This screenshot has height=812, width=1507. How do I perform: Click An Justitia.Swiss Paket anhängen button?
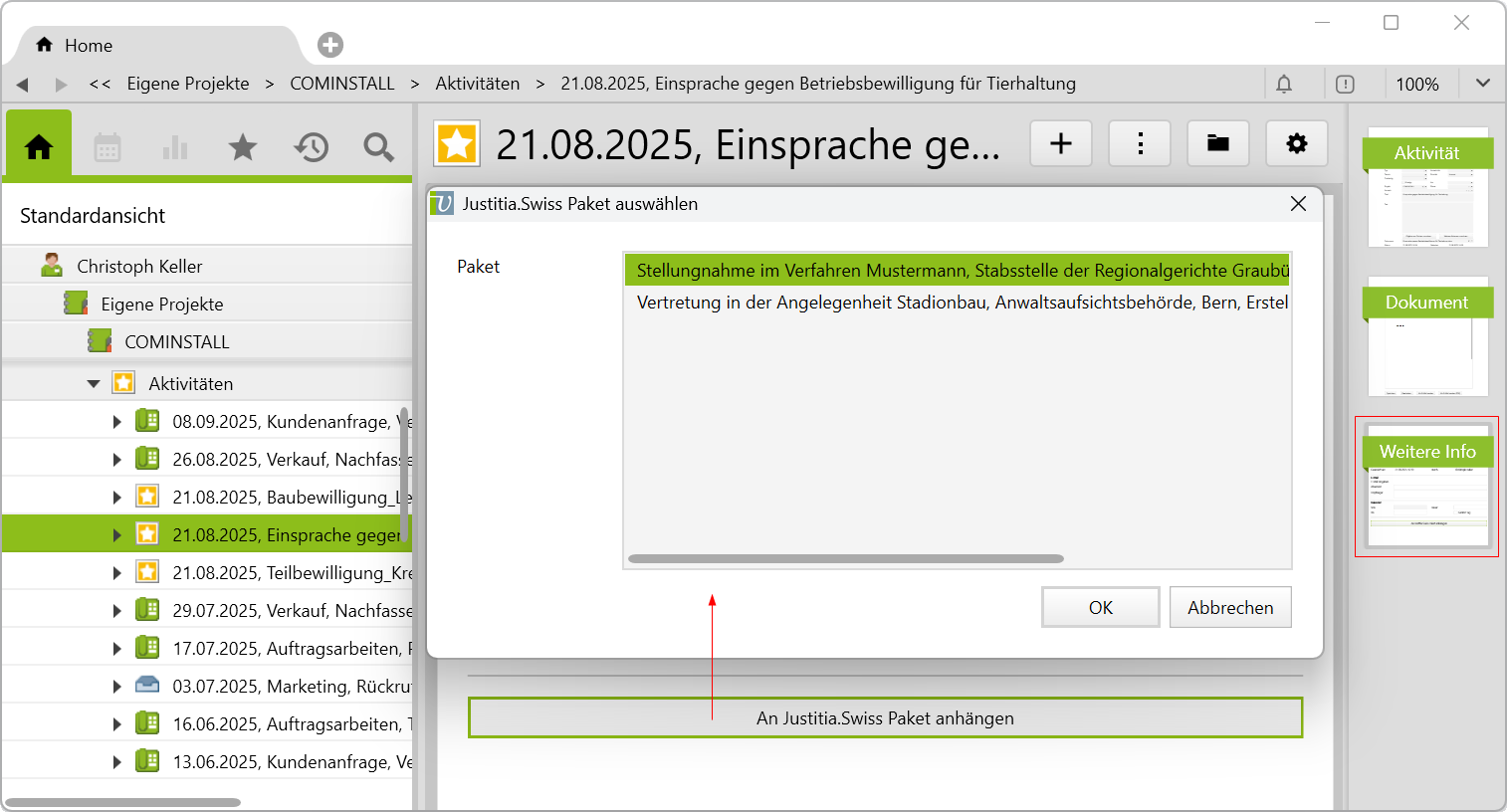(x=885, y=717)
